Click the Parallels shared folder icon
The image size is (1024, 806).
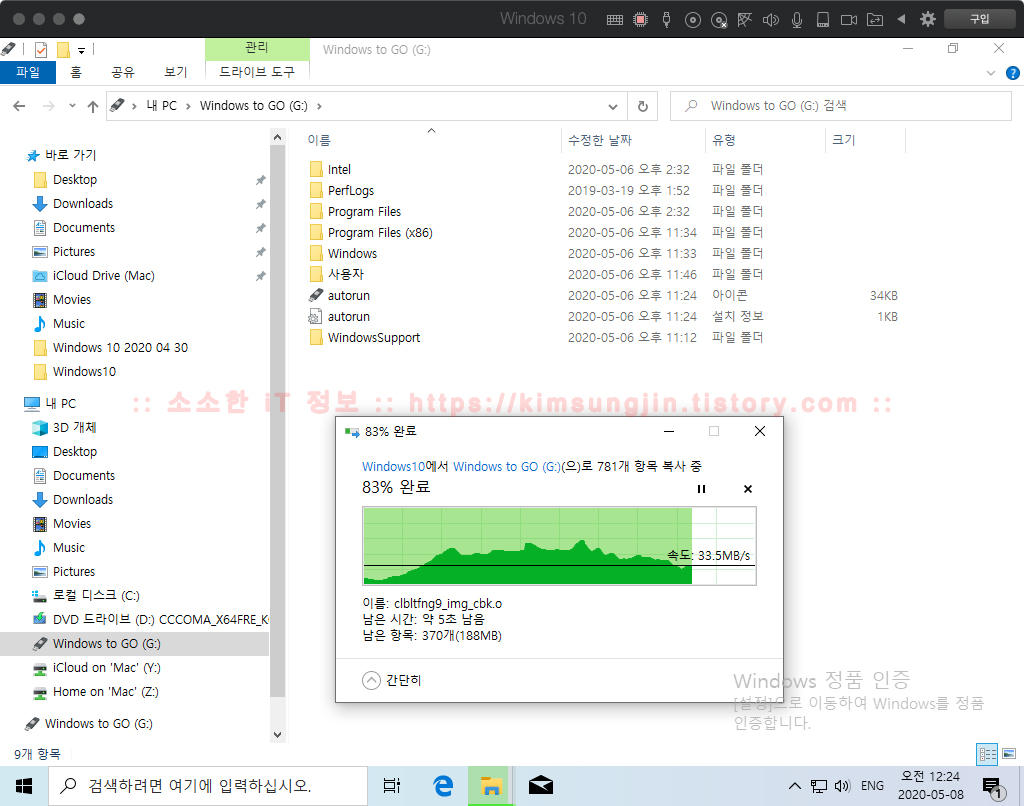coord(875,20)
